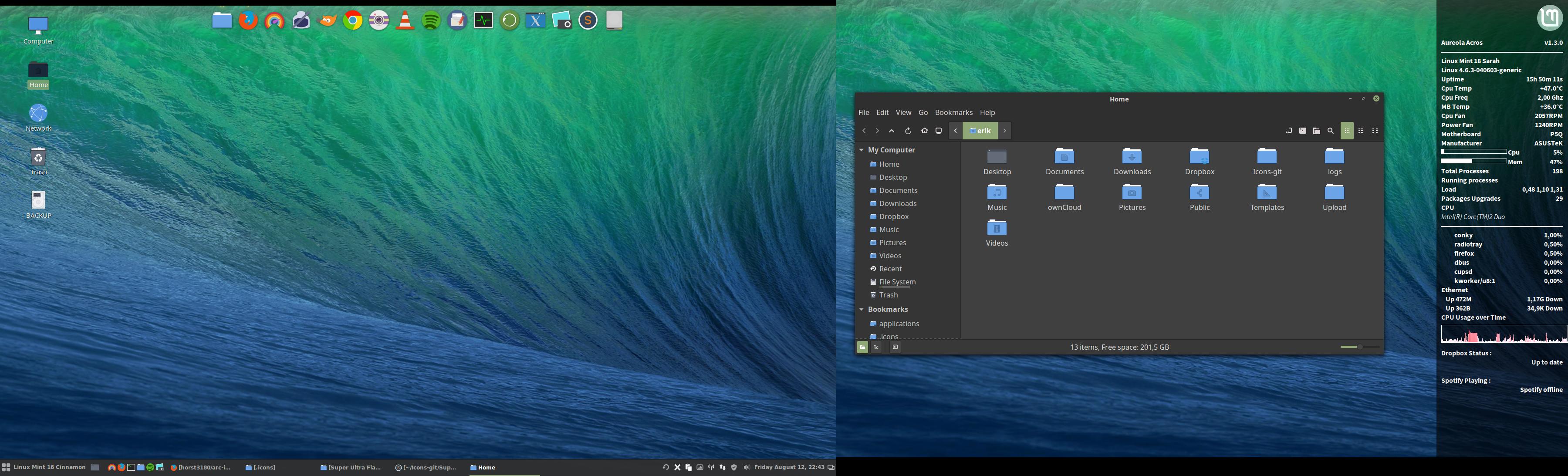Switch to list view
The height and width of the screenshot is (476, 1568).
[1361, 131]
